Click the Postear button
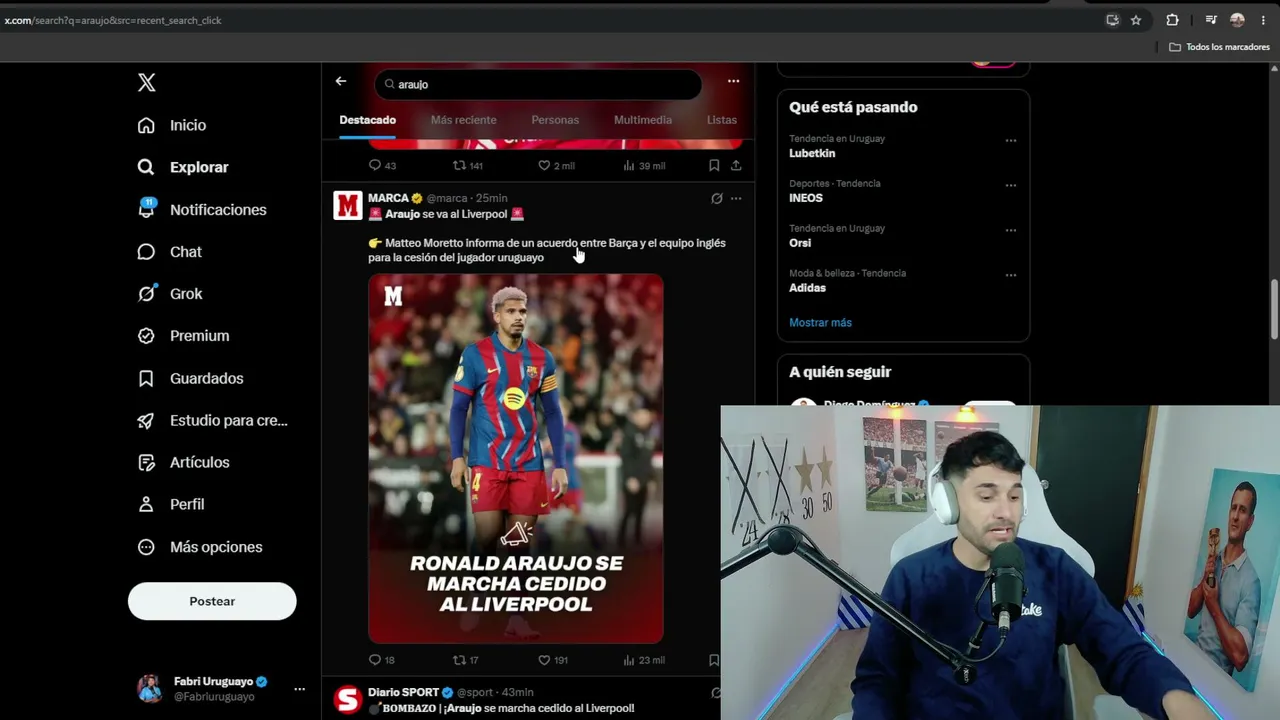The width and height of the screenshot is (1280, 720). click(212, 601)
